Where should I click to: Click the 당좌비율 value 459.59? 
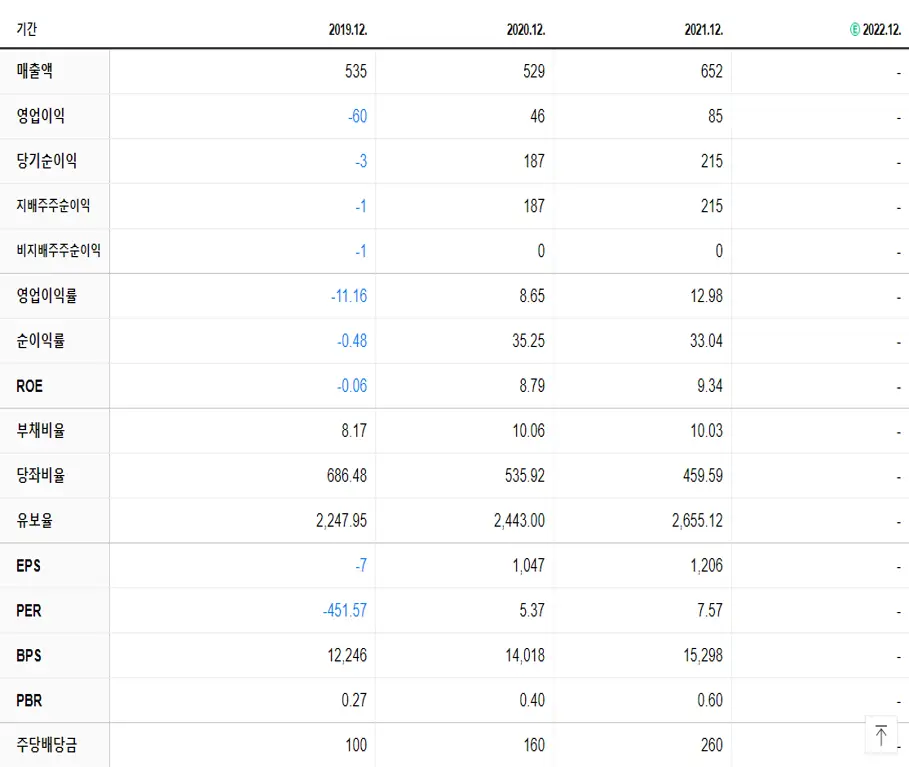pyautogui.click(x=703, y=475)
